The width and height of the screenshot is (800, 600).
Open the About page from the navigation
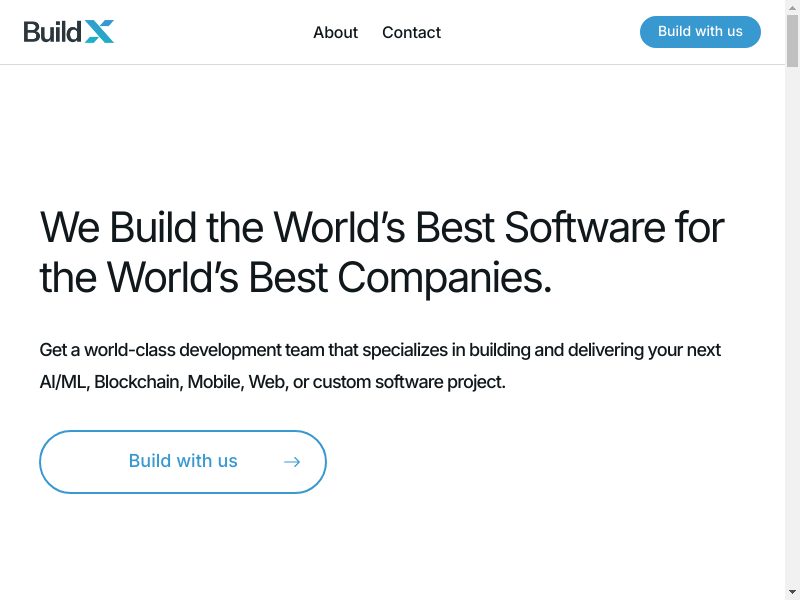click(335, 32)
